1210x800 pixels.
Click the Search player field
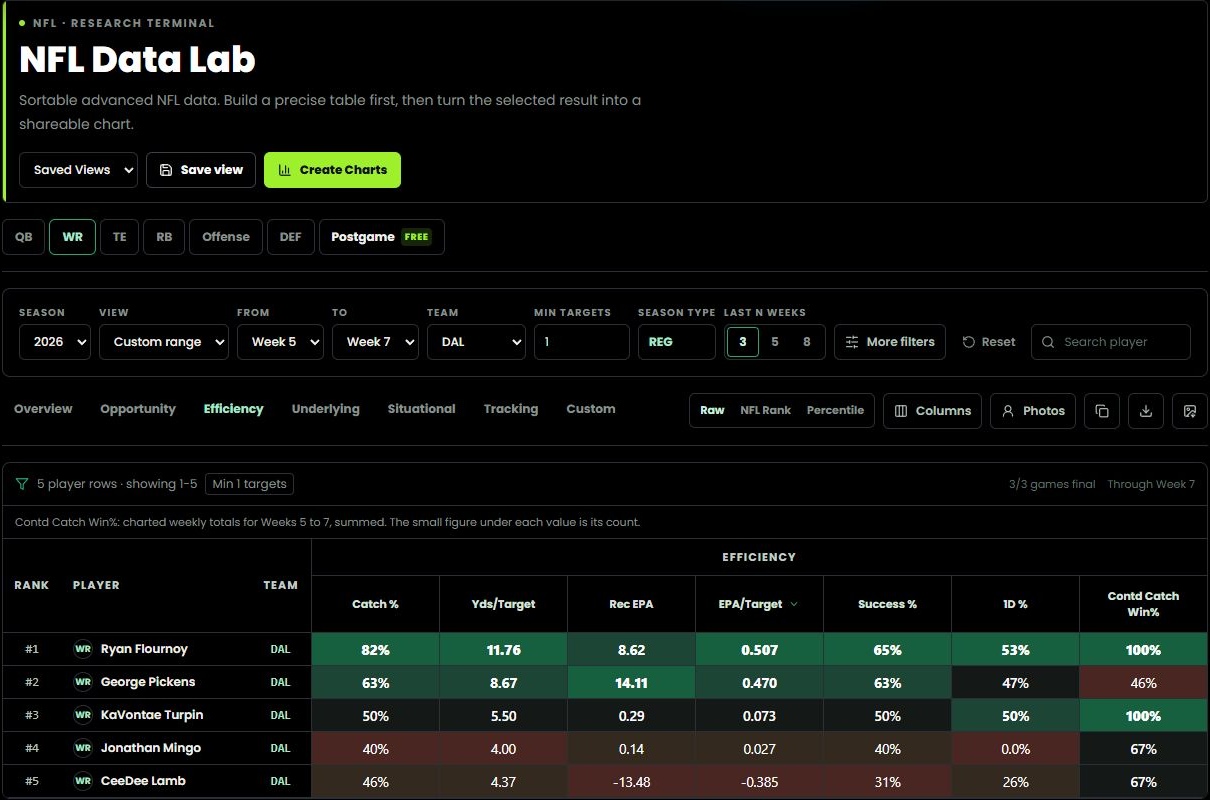(1110, 342)
